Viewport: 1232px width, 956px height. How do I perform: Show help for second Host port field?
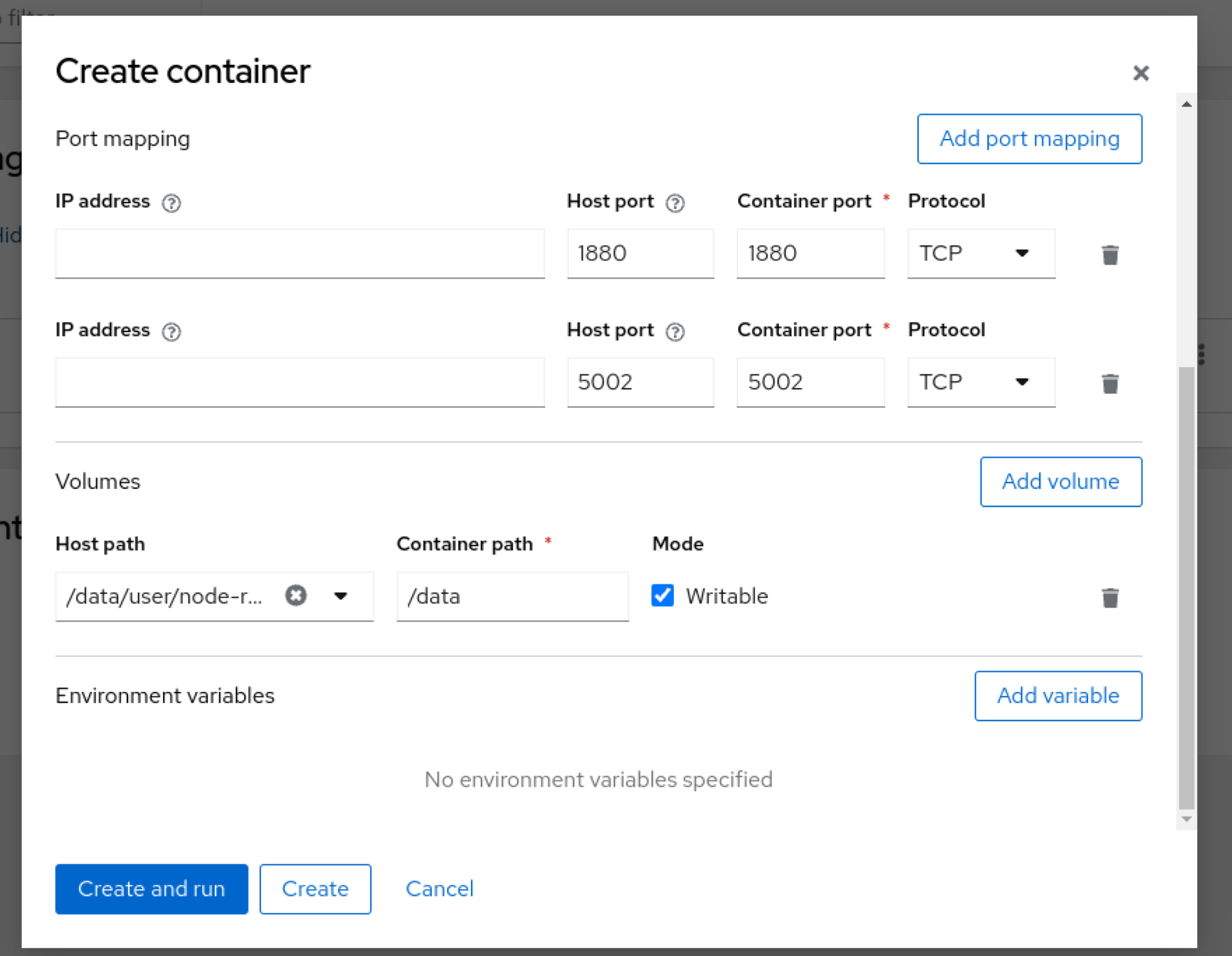pos(675,332)
